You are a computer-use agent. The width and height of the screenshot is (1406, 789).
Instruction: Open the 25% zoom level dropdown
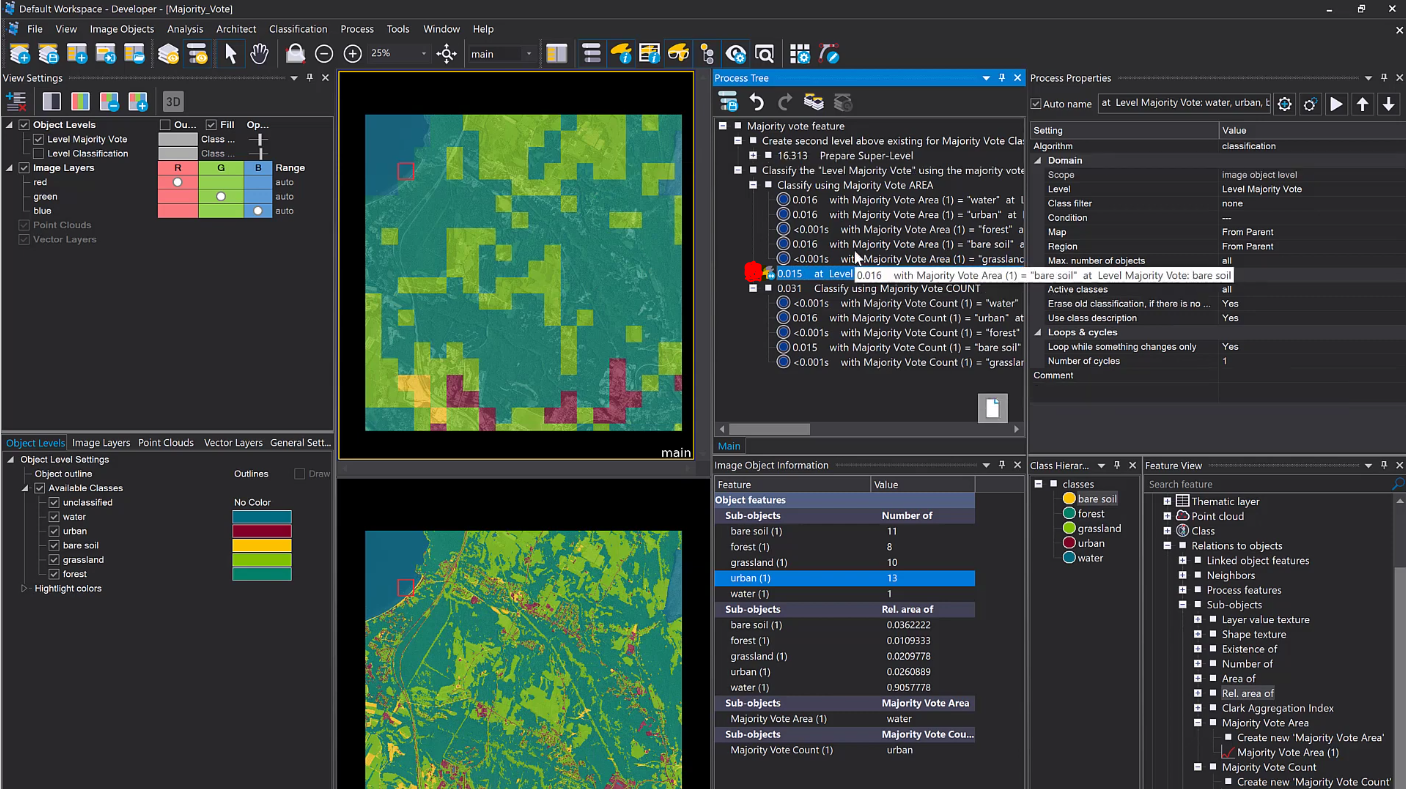(x=423, y=54)
